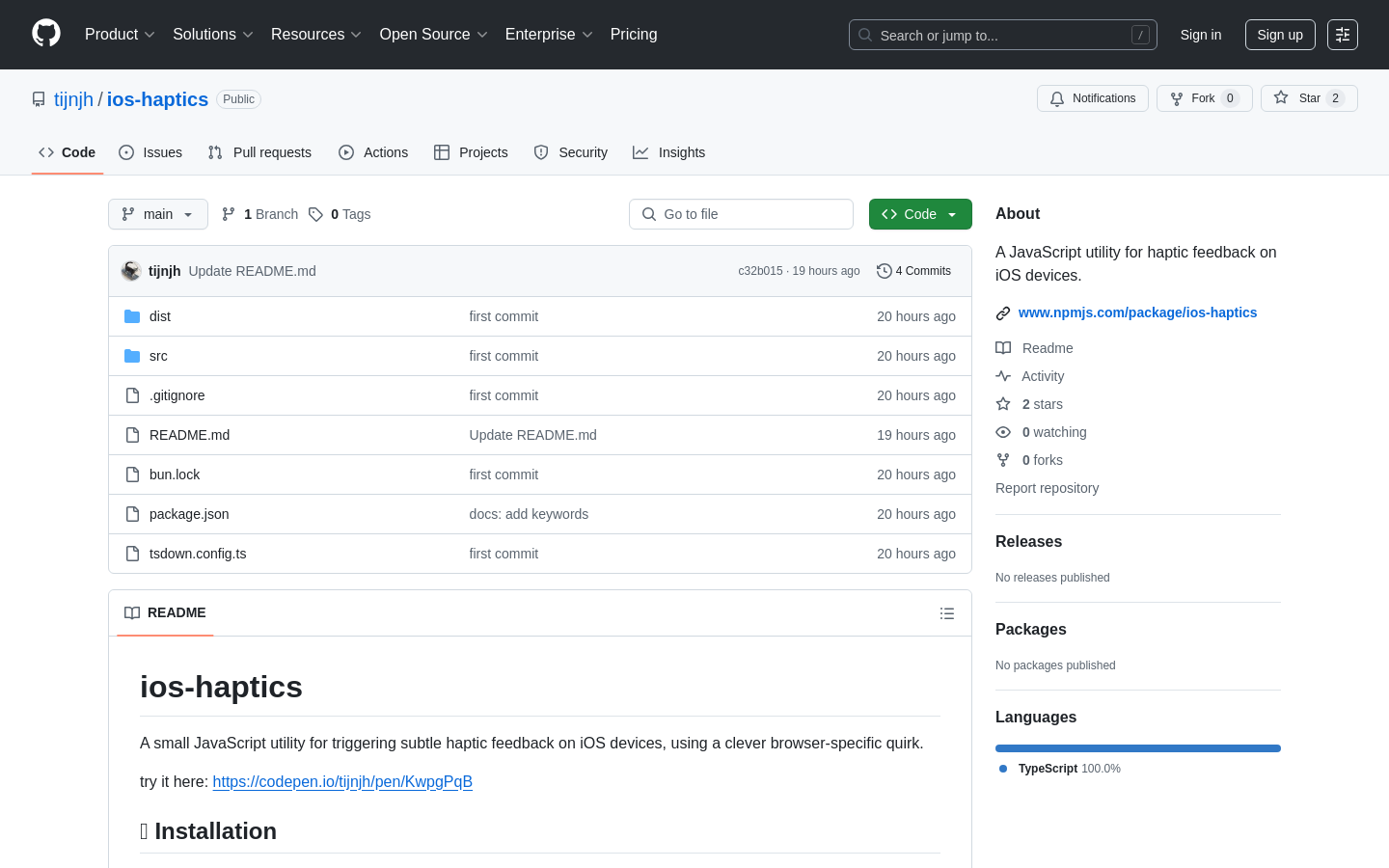Click the Pricing link
Viewport: 1389px width, 868px height.
pyautogui.click(x=634, y=35)
